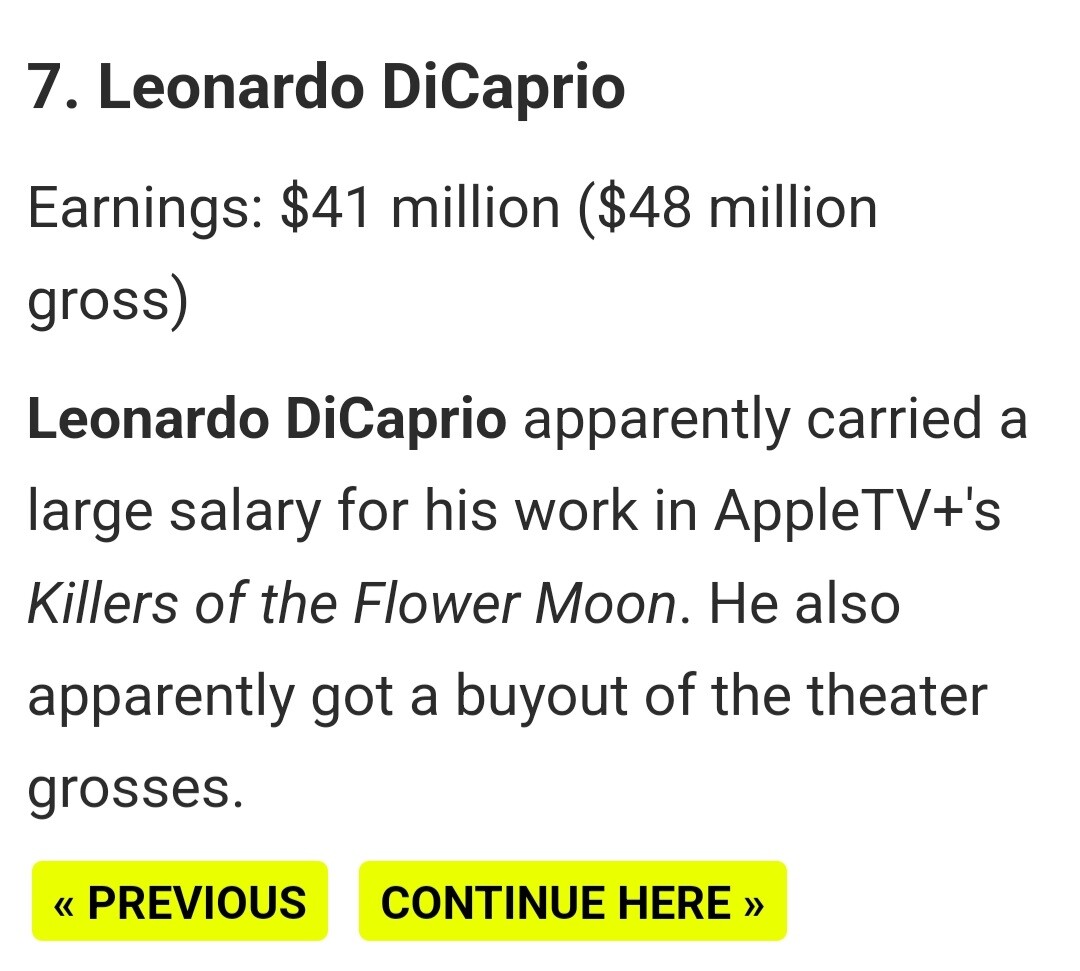Click the bold Leonardo DiCaprio name in the paragraph
Image resolution: width=1080 pixels, height=971 pixels.
tap(267, 420)
